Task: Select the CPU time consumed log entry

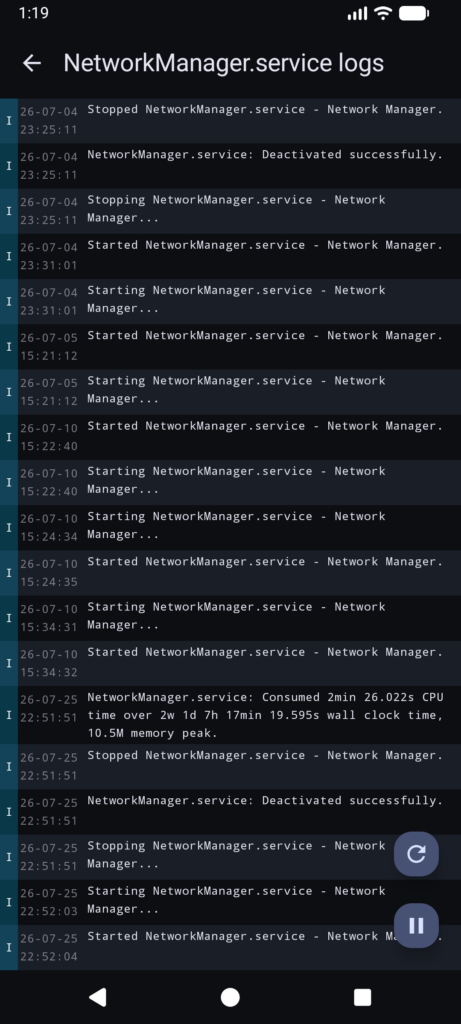Action: [x=230, y=715]
